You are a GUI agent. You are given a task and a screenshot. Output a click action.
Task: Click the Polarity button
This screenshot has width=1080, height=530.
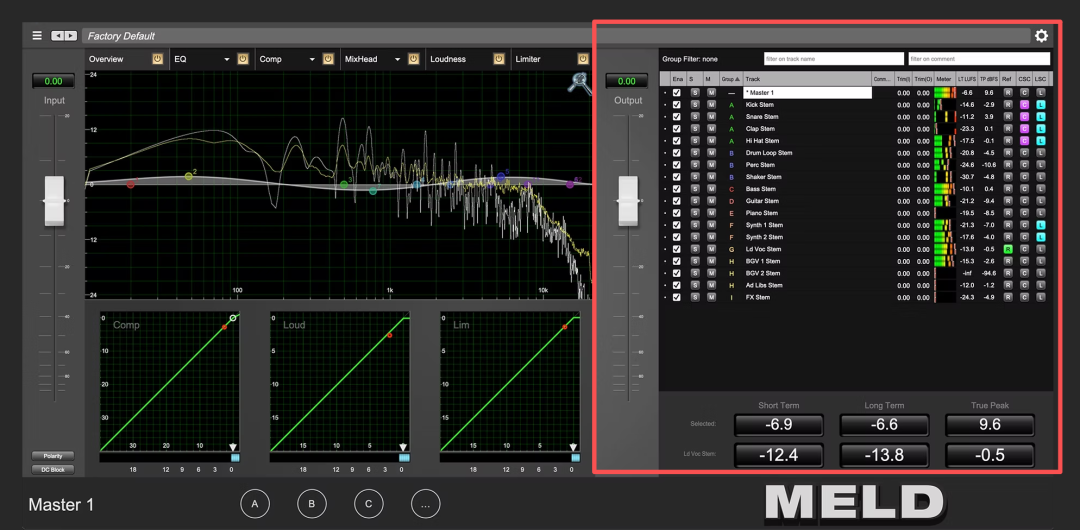[53, 456]
